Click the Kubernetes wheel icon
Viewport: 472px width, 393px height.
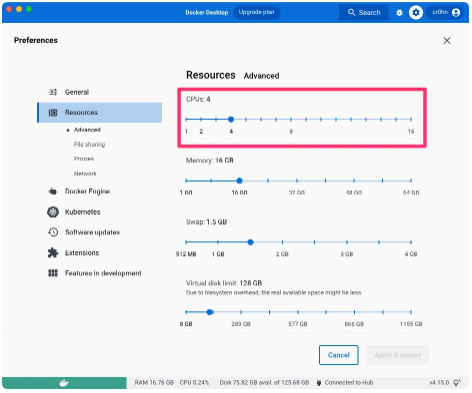53,212
